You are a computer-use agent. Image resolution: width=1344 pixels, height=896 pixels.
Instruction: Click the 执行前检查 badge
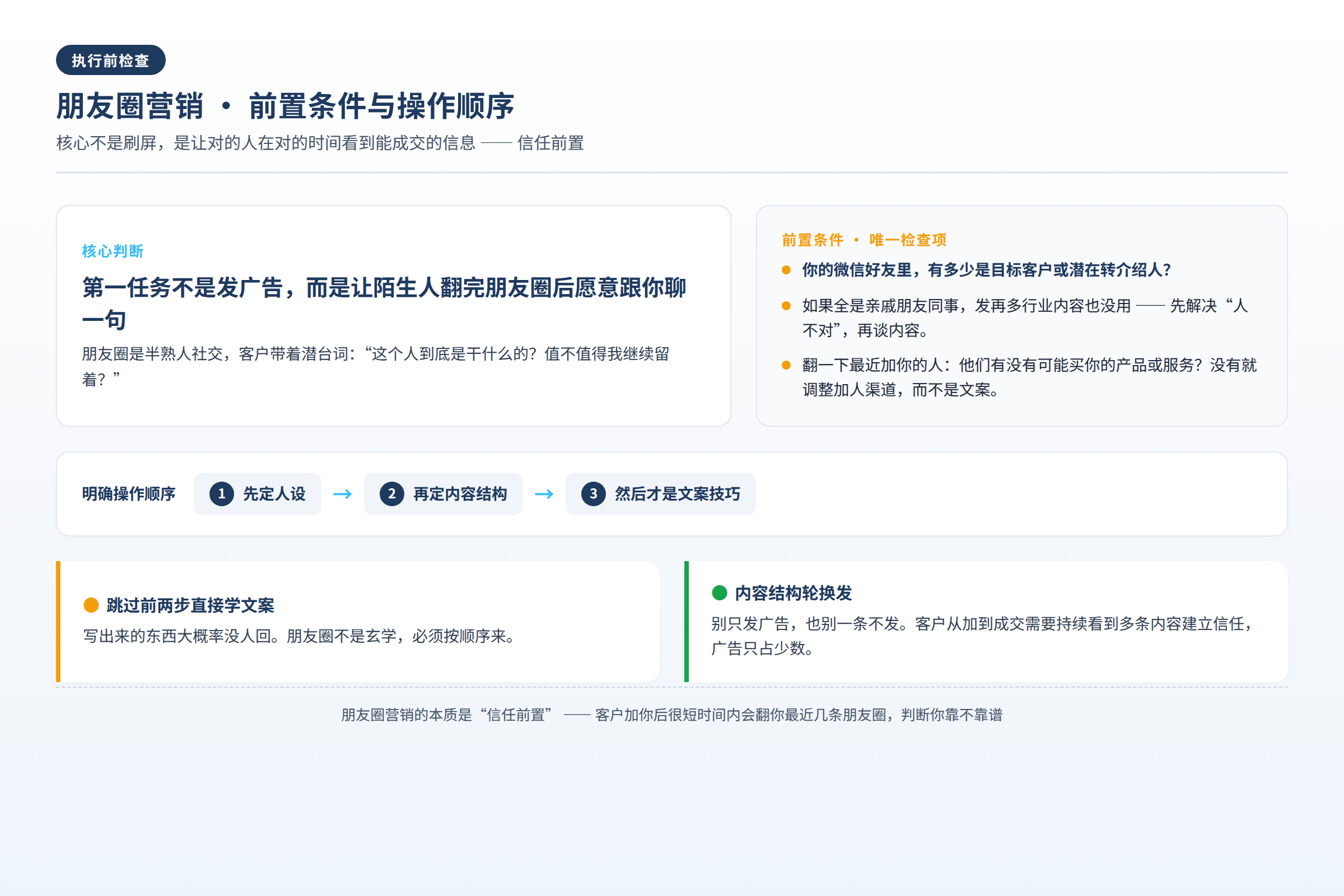(110, 60)
